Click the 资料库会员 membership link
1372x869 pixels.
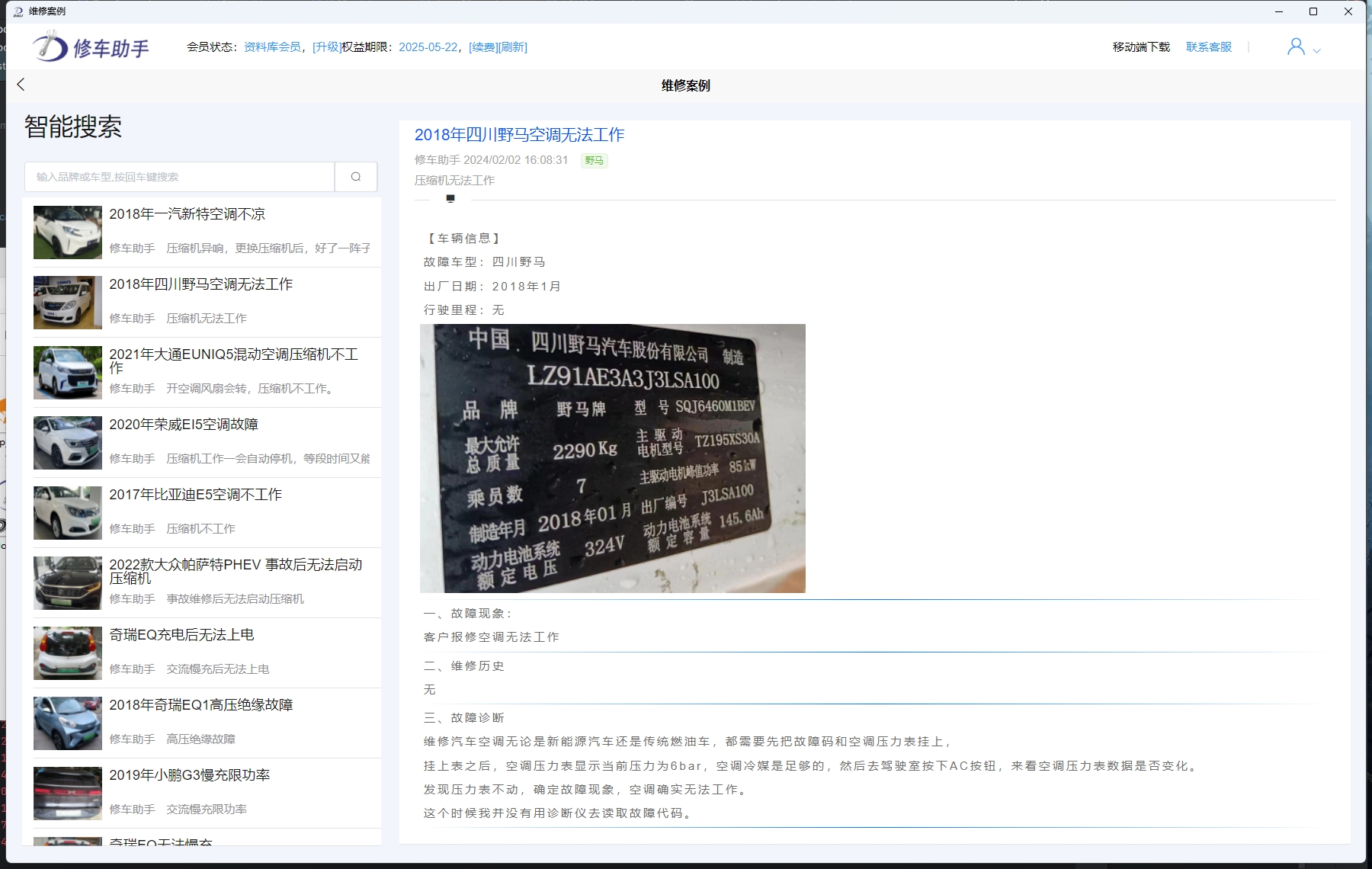[272, 47]
